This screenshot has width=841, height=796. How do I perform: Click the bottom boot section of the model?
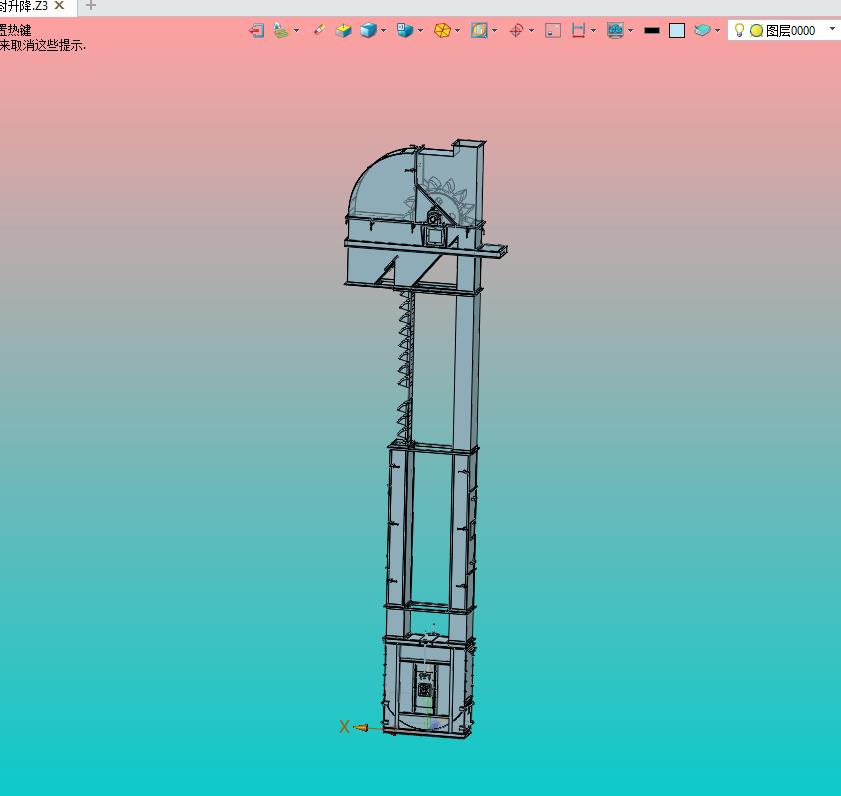click(427, 687)
